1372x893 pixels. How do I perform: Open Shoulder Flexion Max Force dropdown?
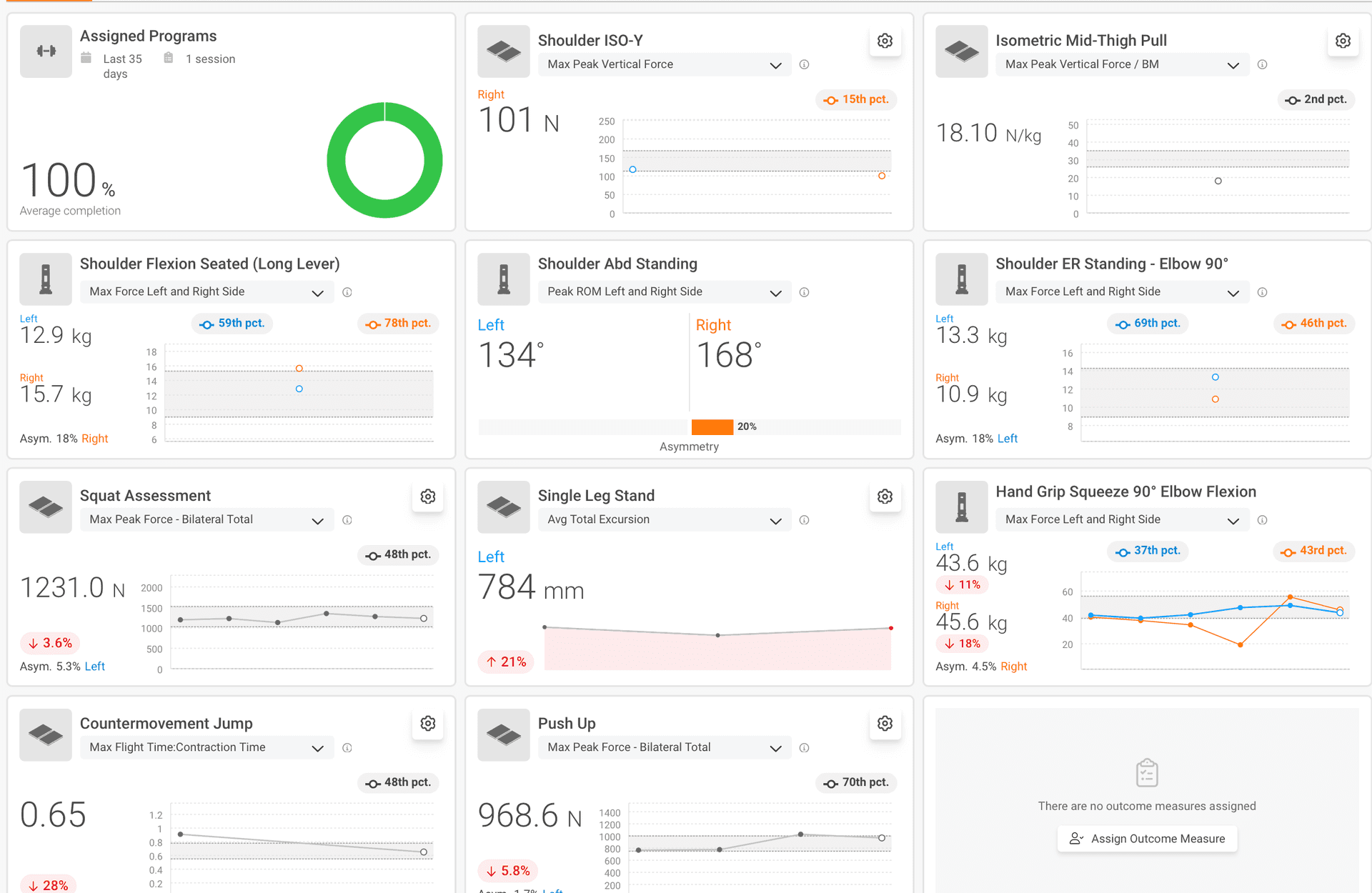coord(207,292)
